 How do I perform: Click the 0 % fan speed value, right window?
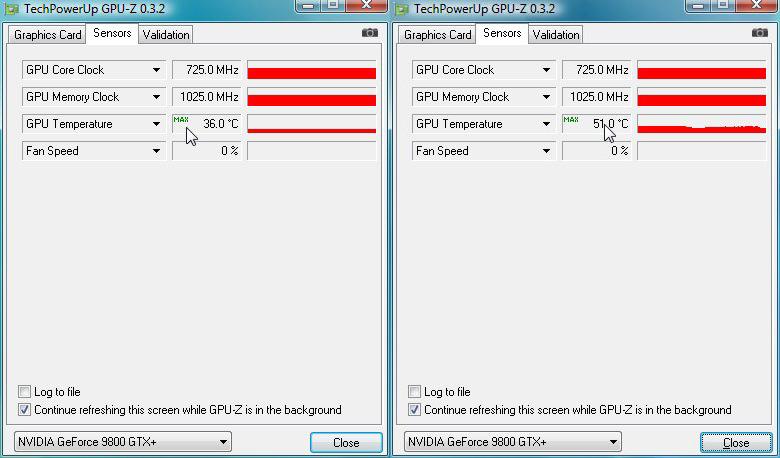[596, 151]
